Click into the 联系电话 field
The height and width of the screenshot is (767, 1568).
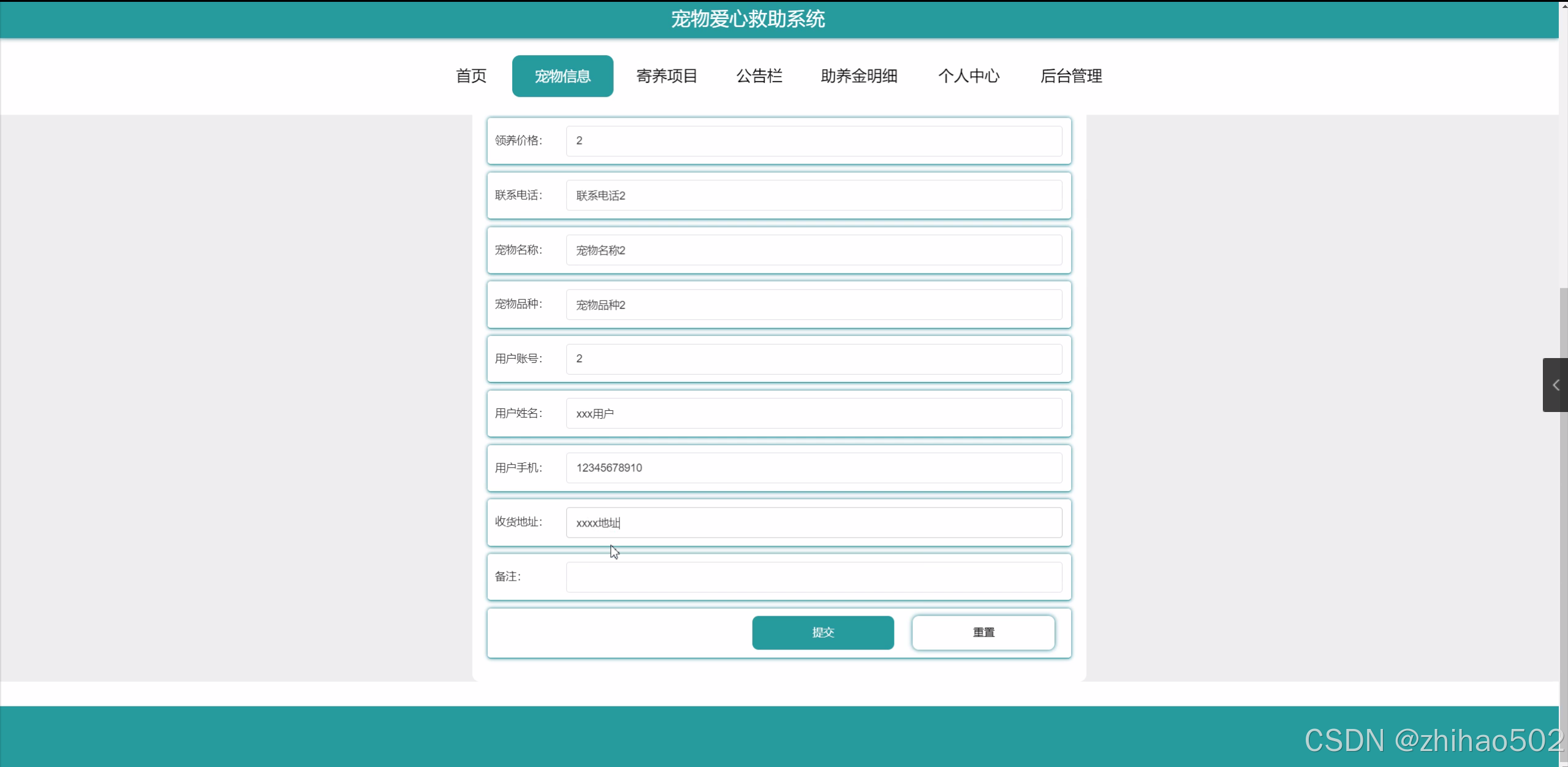pos(813,196)
